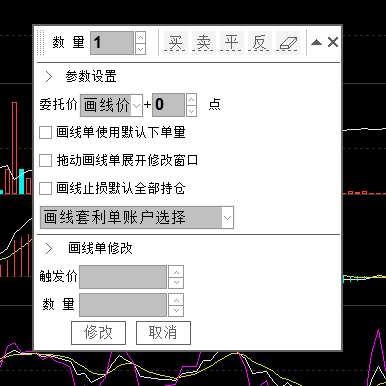
Task: Increase 触发价 with its up arrow
Action: click(x=176, y=272)
